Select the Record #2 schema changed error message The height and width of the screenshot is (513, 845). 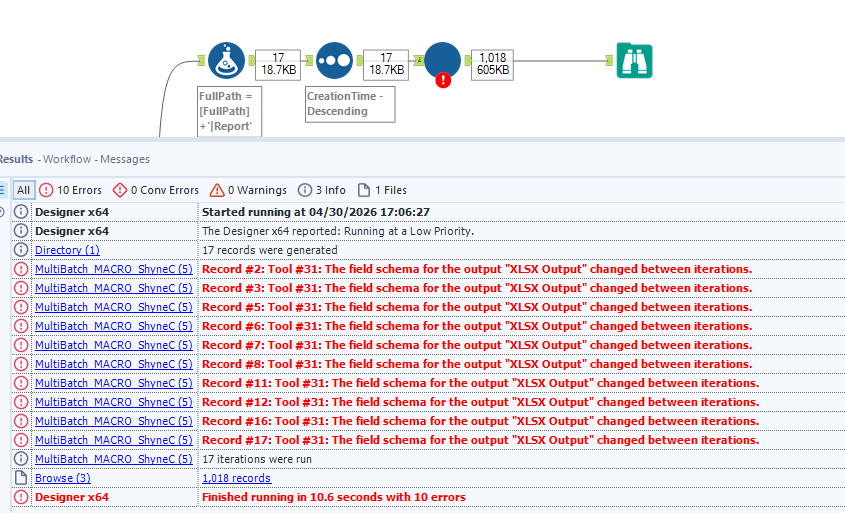click(477, 269)
